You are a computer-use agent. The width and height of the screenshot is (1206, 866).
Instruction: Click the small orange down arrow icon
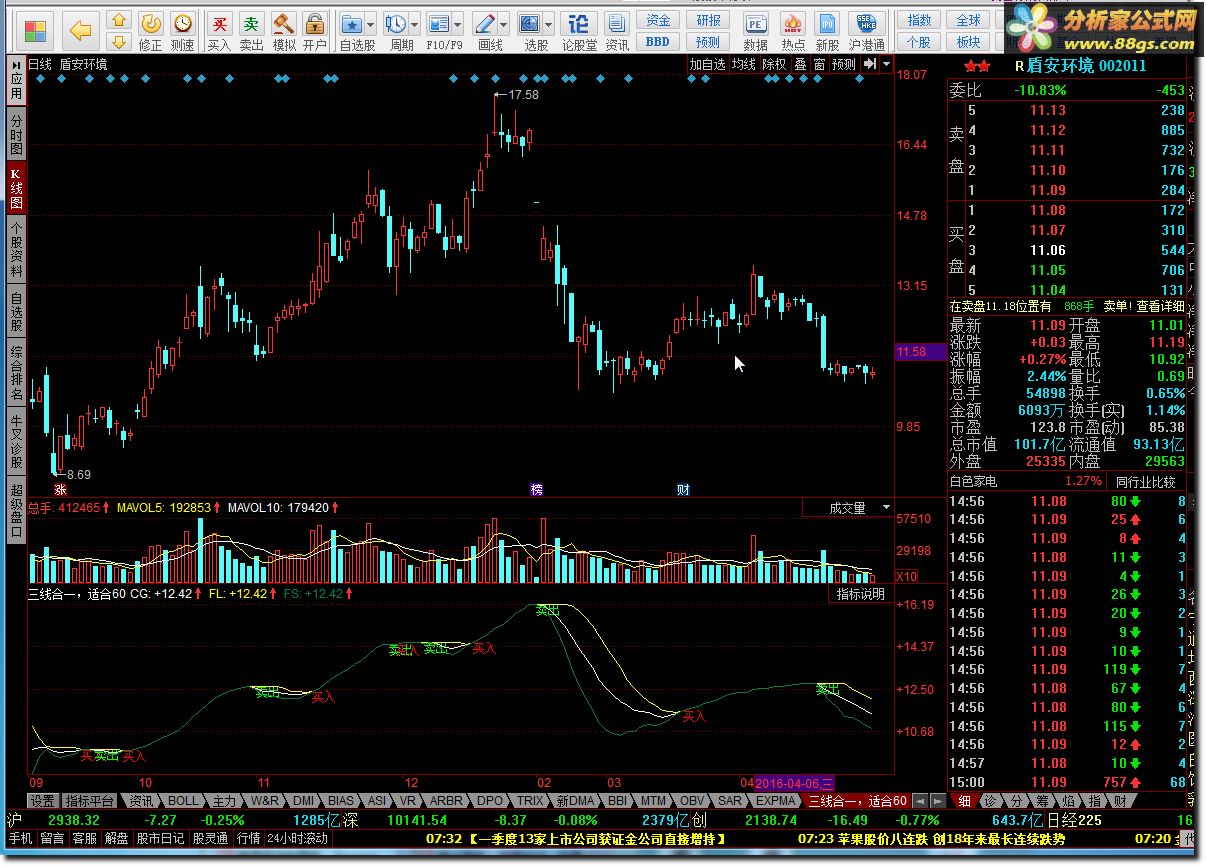coord(119,42)
